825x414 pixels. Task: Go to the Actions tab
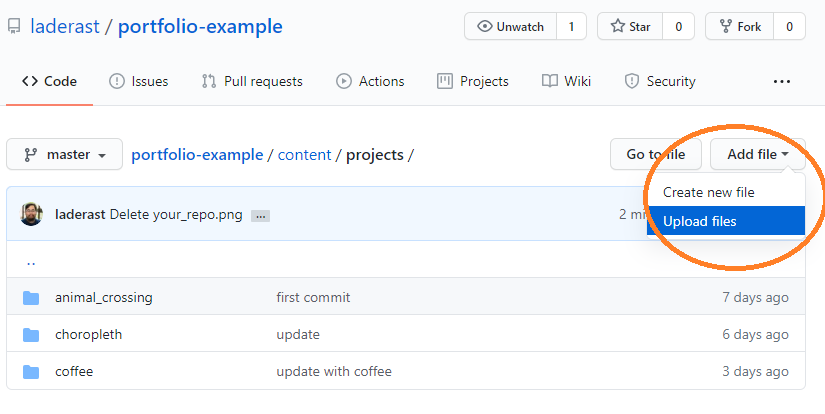[x=370, y=81]
